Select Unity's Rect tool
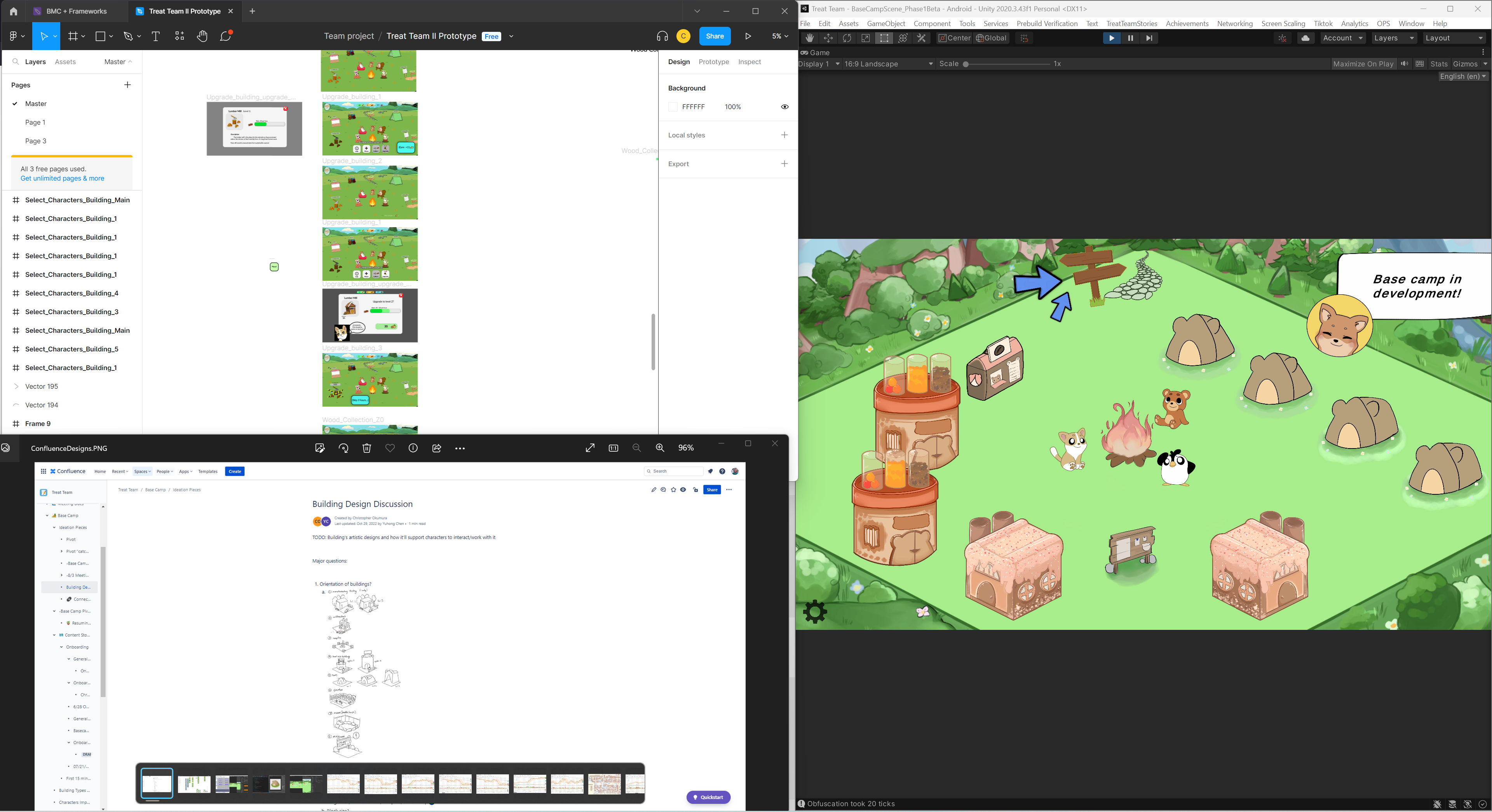 pos(884,38)
